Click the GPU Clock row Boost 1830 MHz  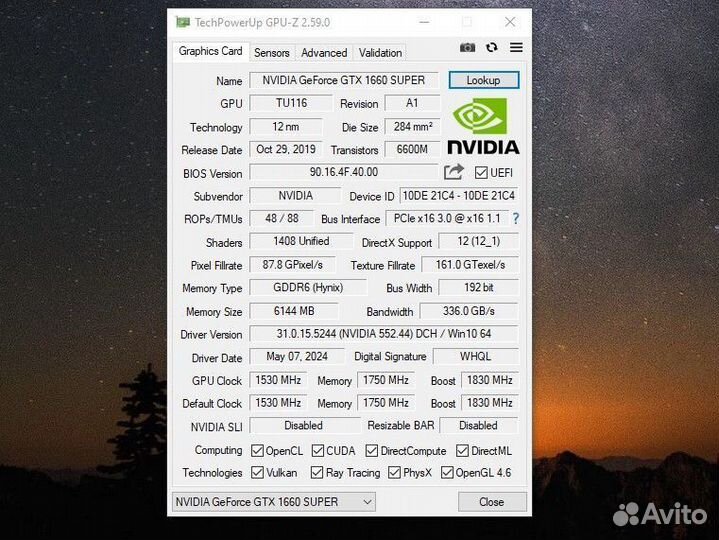(490, 380)
